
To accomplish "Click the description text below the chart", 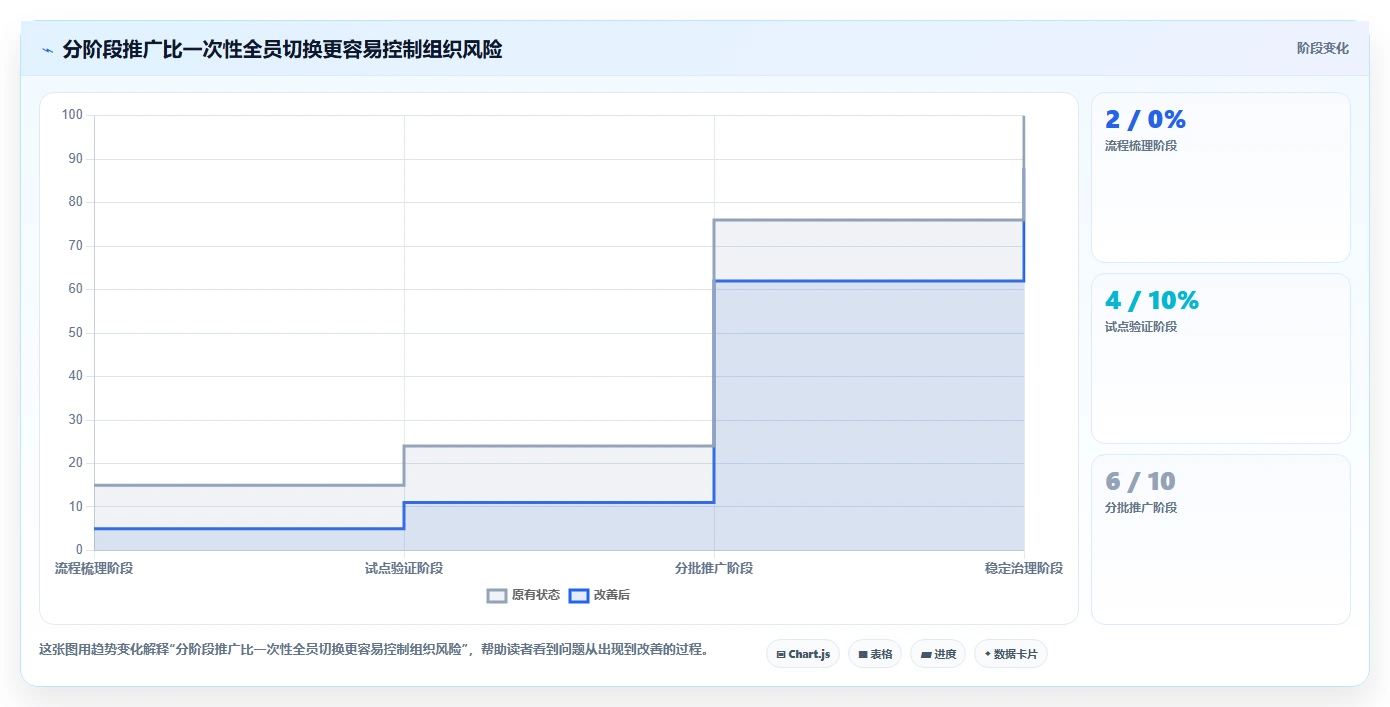I will (374, 649).
